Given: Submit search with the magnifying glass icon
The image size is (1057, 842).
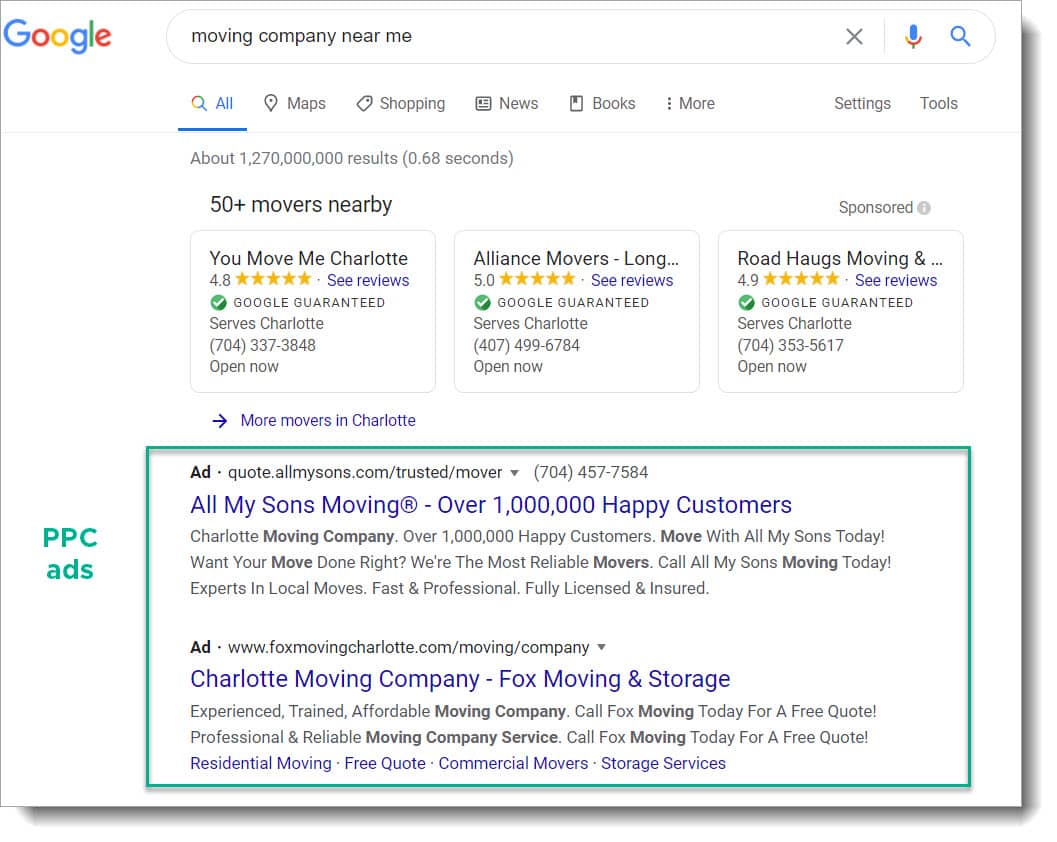Looking at the screenshot, I should 960,36.
